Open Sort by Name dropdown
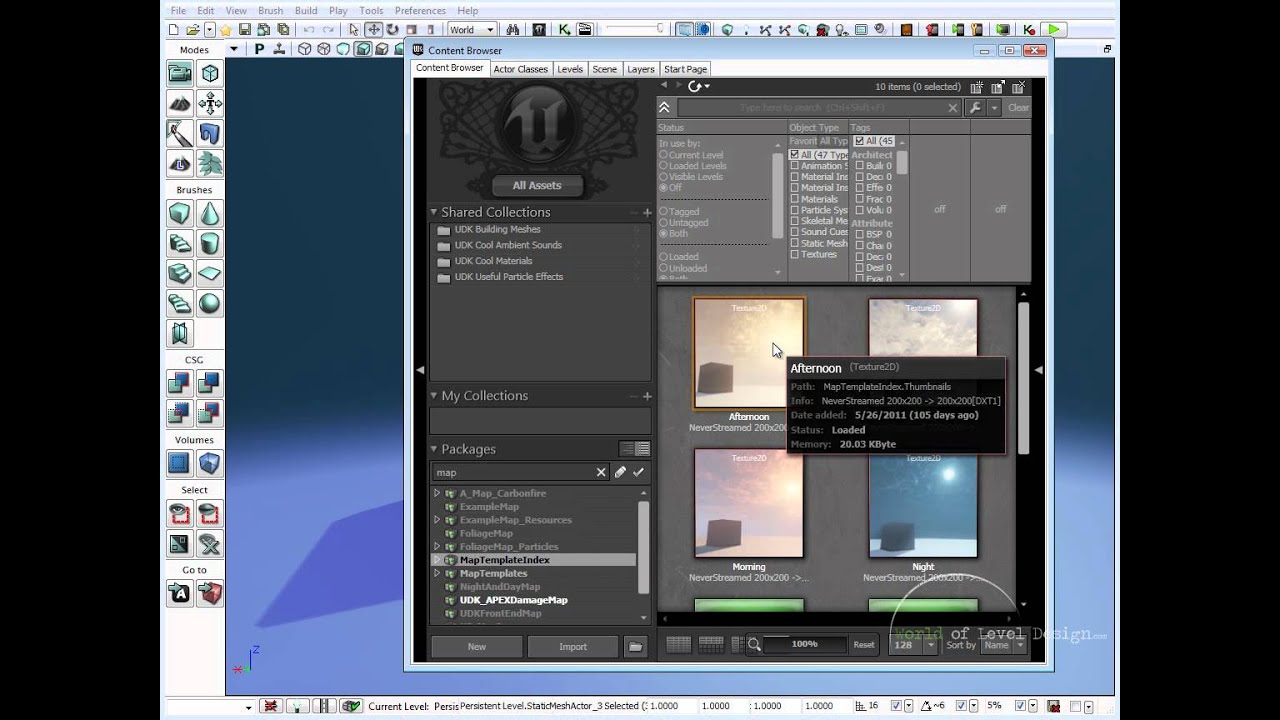 1003,645
